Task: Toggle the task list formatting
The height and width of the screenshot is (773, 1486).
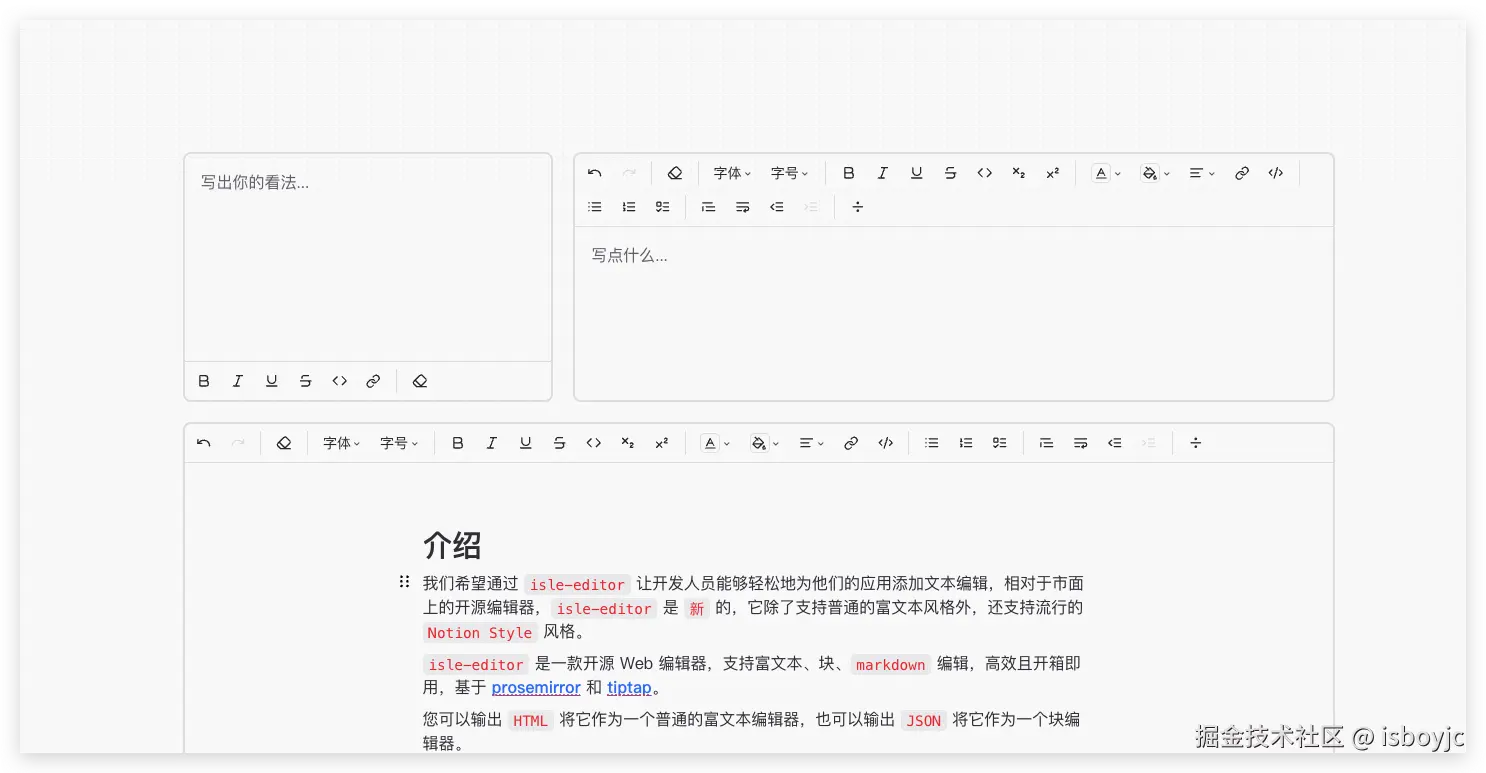Action: pos(662,207)
